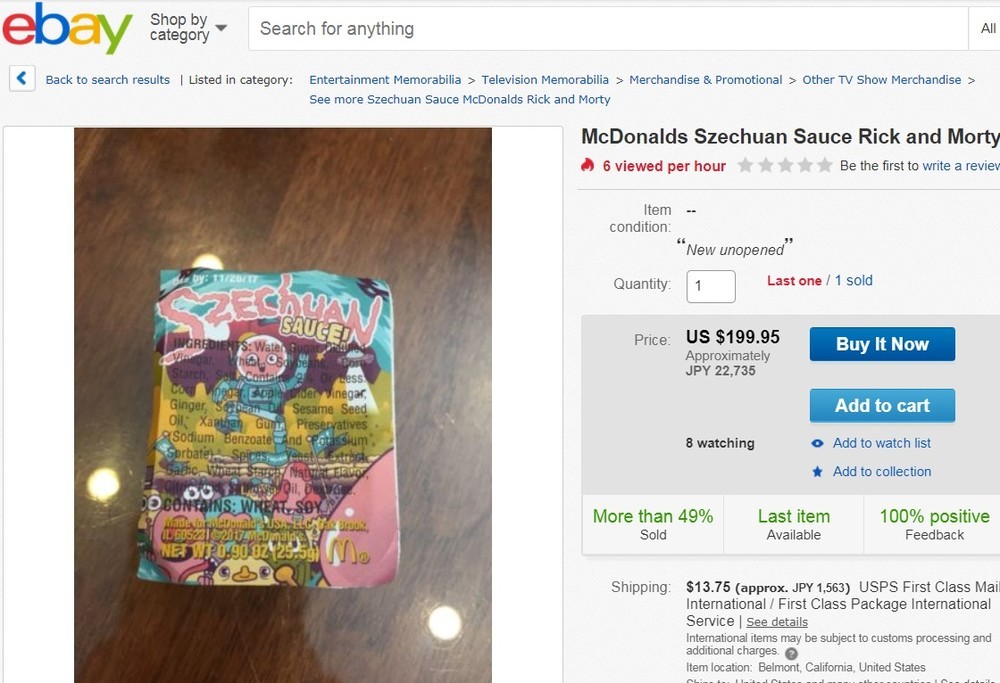
Task: Click the eBay logo
Action: [65, 28]
